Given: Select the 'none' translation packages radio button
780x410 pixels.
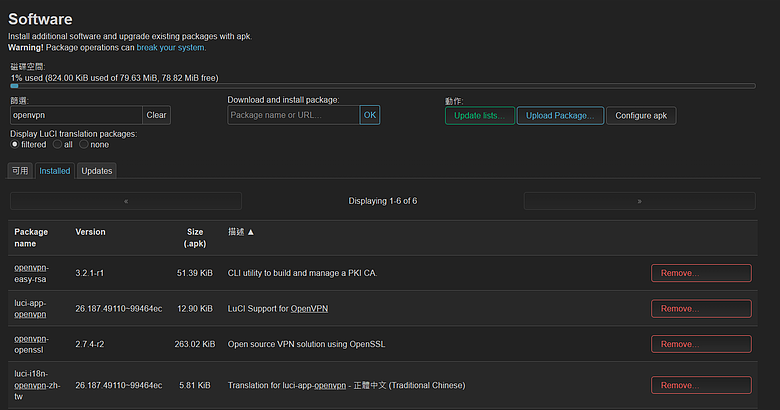Looking at the screenshot, I should (x=84, y=144).
